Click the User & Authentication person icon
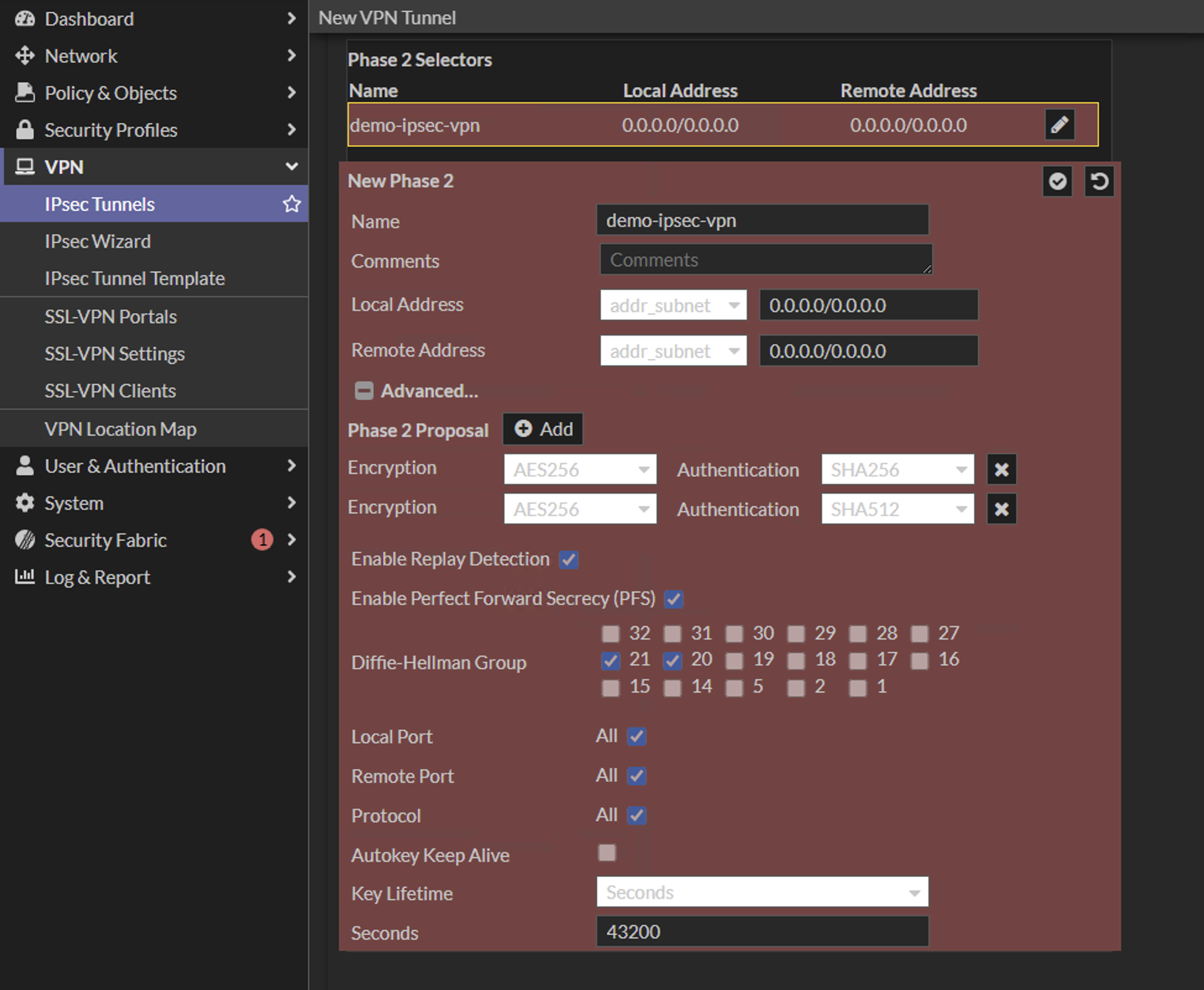This screenshot has width=1204, height=990. pyautogui.click(x=25, y=466)
